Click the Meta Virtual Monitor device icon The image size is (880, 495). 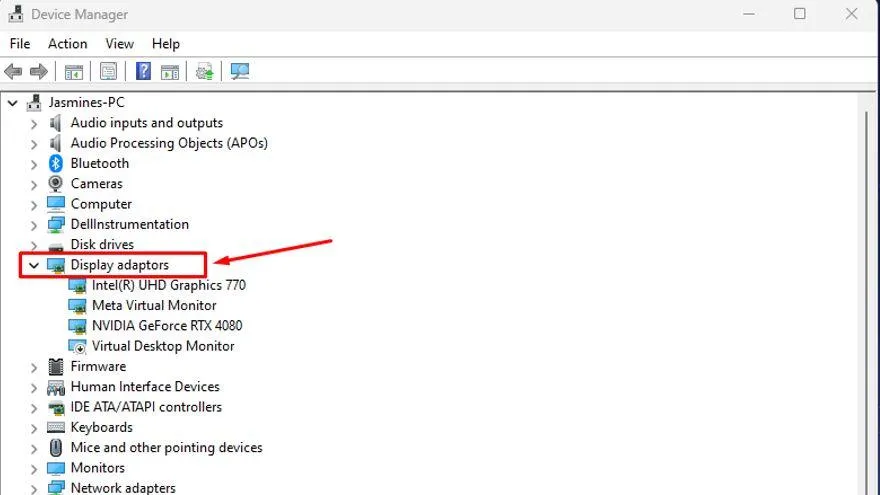pyautogui.click(x=77, y=306)
